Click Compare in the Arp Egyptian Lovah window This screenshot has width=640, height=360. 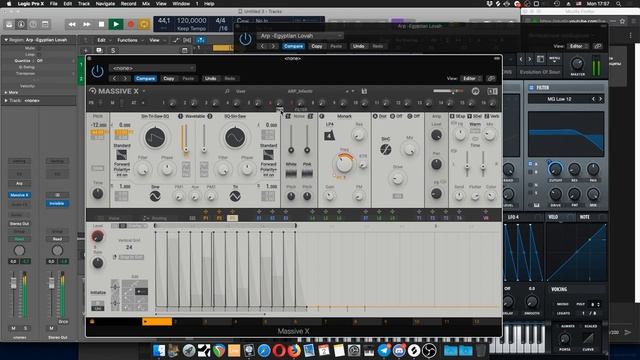293,46
